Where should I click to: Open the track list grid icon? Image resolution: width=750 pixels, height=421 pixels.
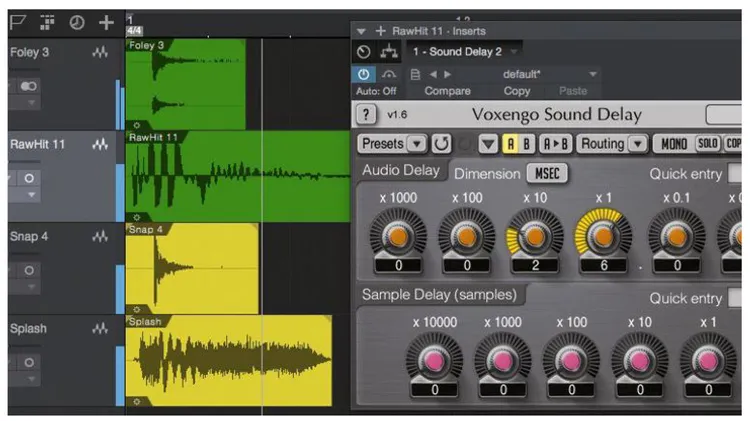point(47,22)
